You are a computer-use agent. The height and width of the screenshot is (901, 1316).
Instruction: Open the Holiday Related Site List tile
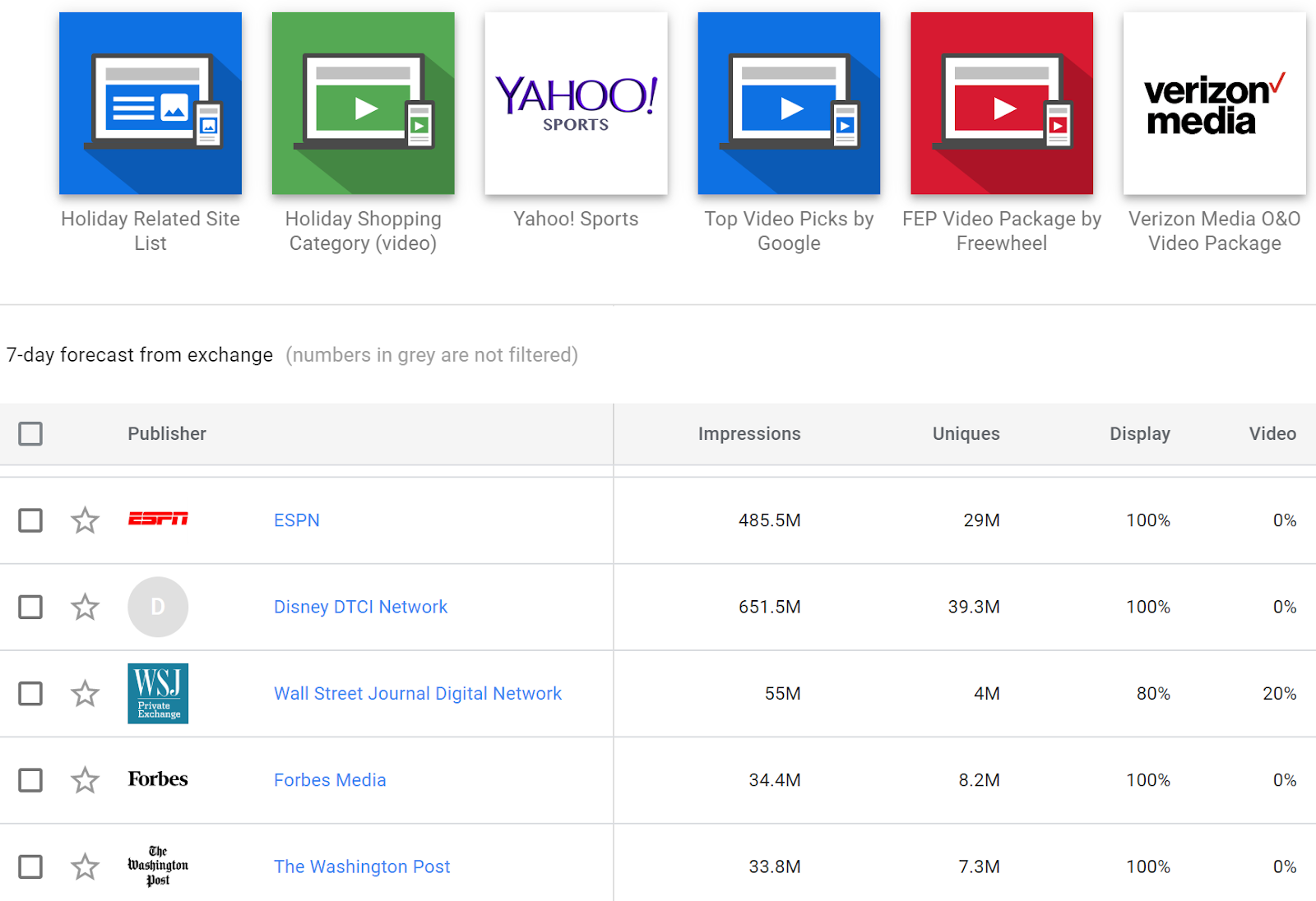[x=151, y=104]
